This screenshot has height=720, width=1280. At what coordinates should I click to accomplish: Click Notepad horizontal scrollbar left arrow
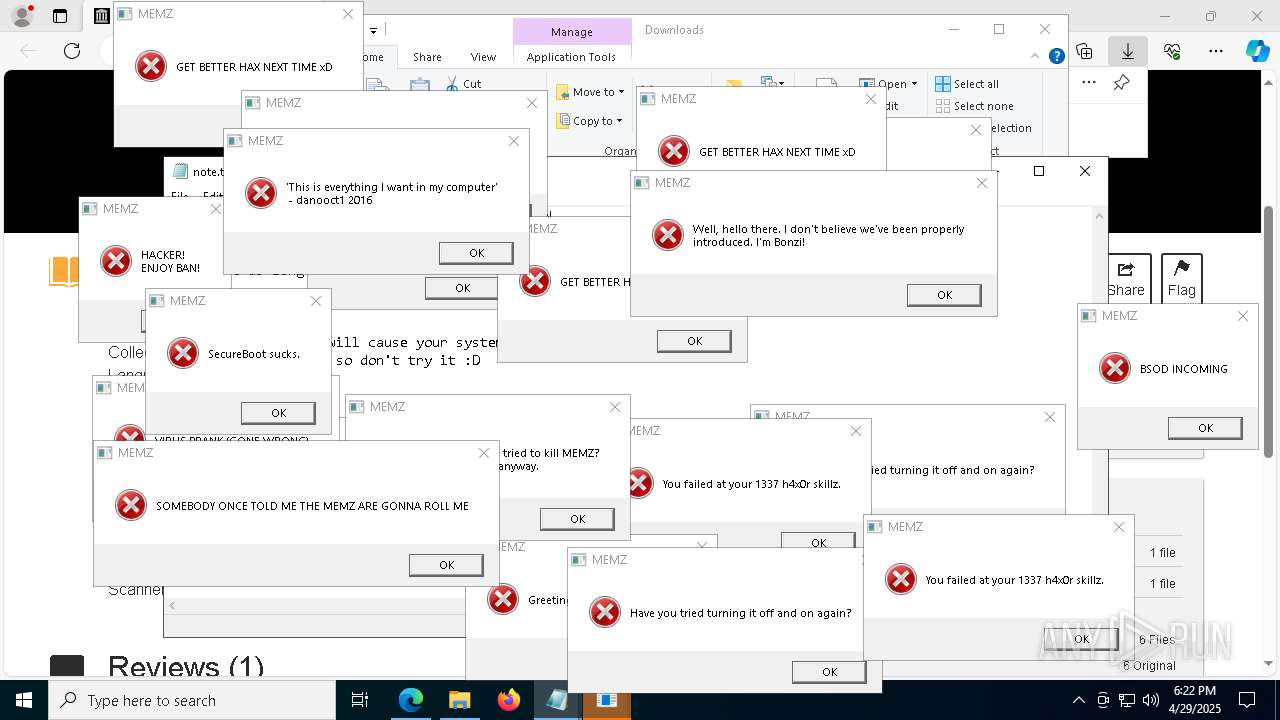pos(172,605)
